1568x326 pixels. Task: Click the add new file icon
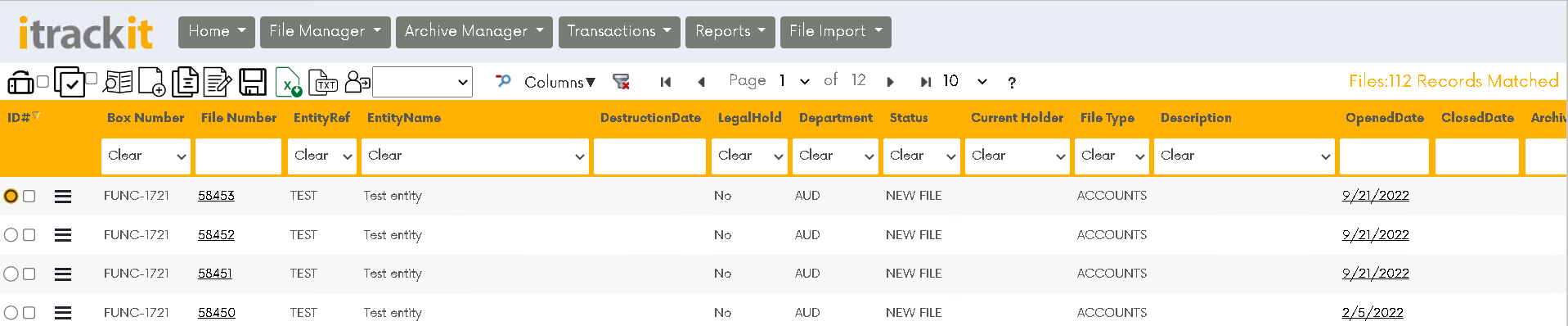pos(151,82)
